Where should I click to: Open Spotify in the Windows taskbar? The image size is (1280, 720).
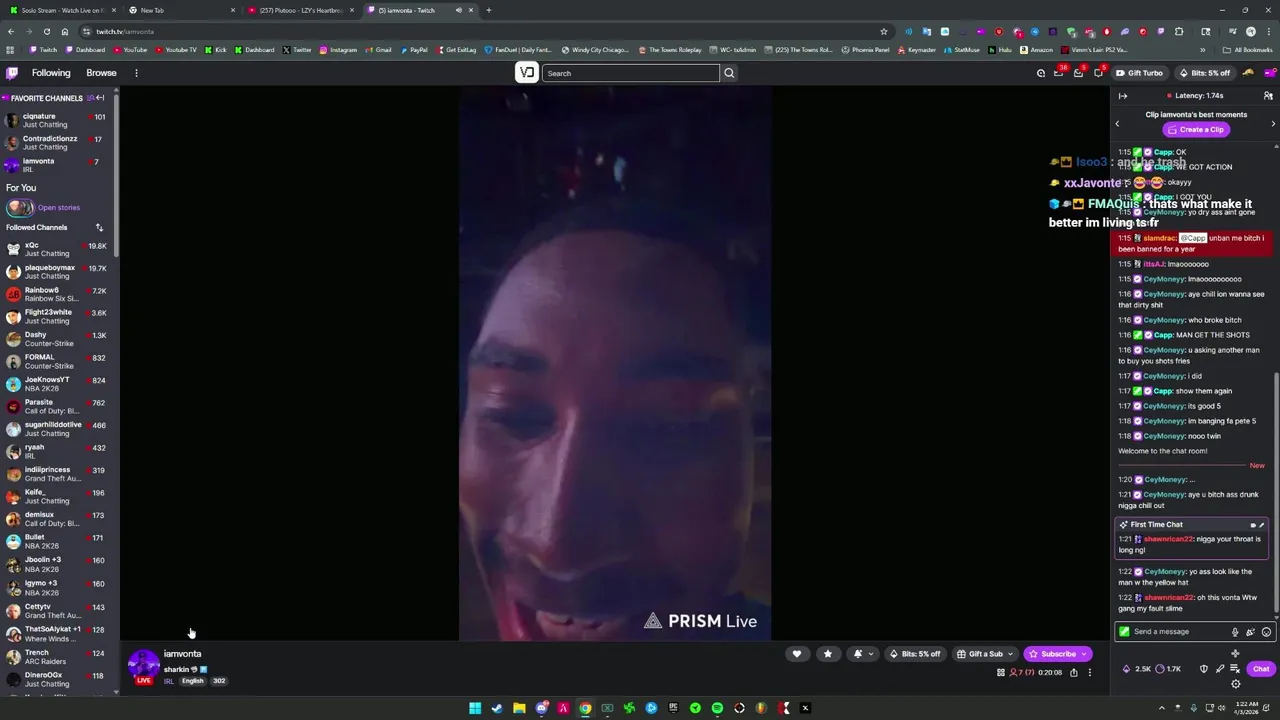coord(717,708)
